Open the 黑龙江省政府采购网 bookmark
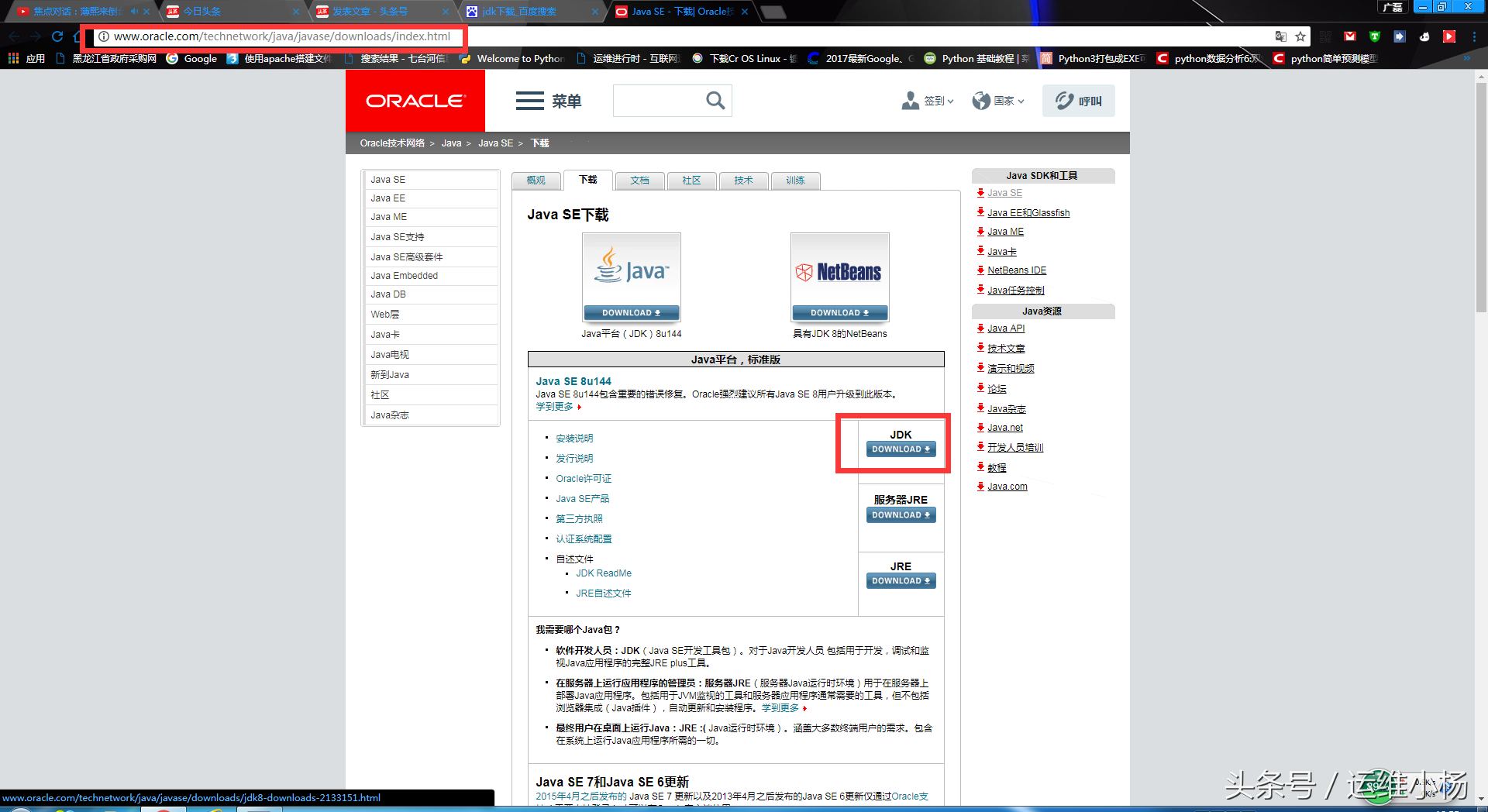 pos(106,58)
